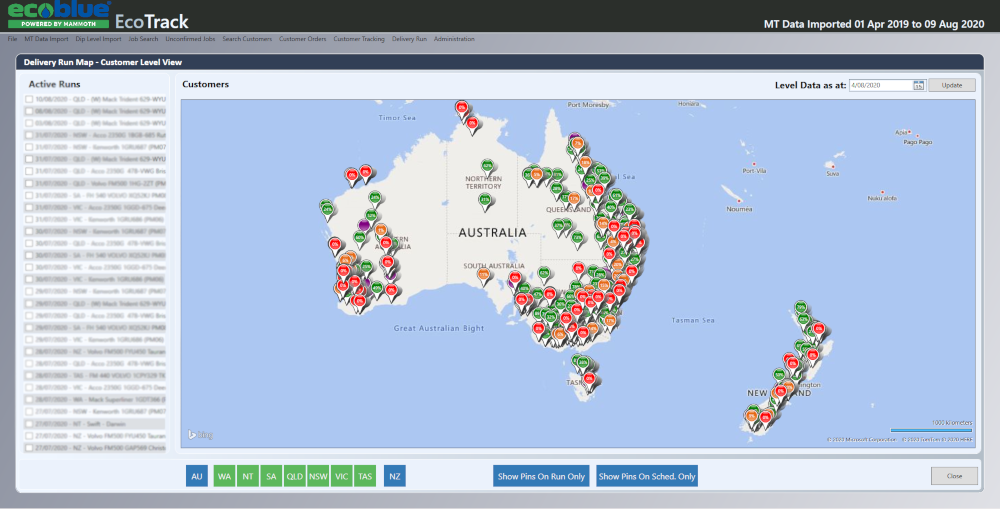Open the Delivery Run menu
This screenshot has height=509, width=1000.
tap(408, 39)
